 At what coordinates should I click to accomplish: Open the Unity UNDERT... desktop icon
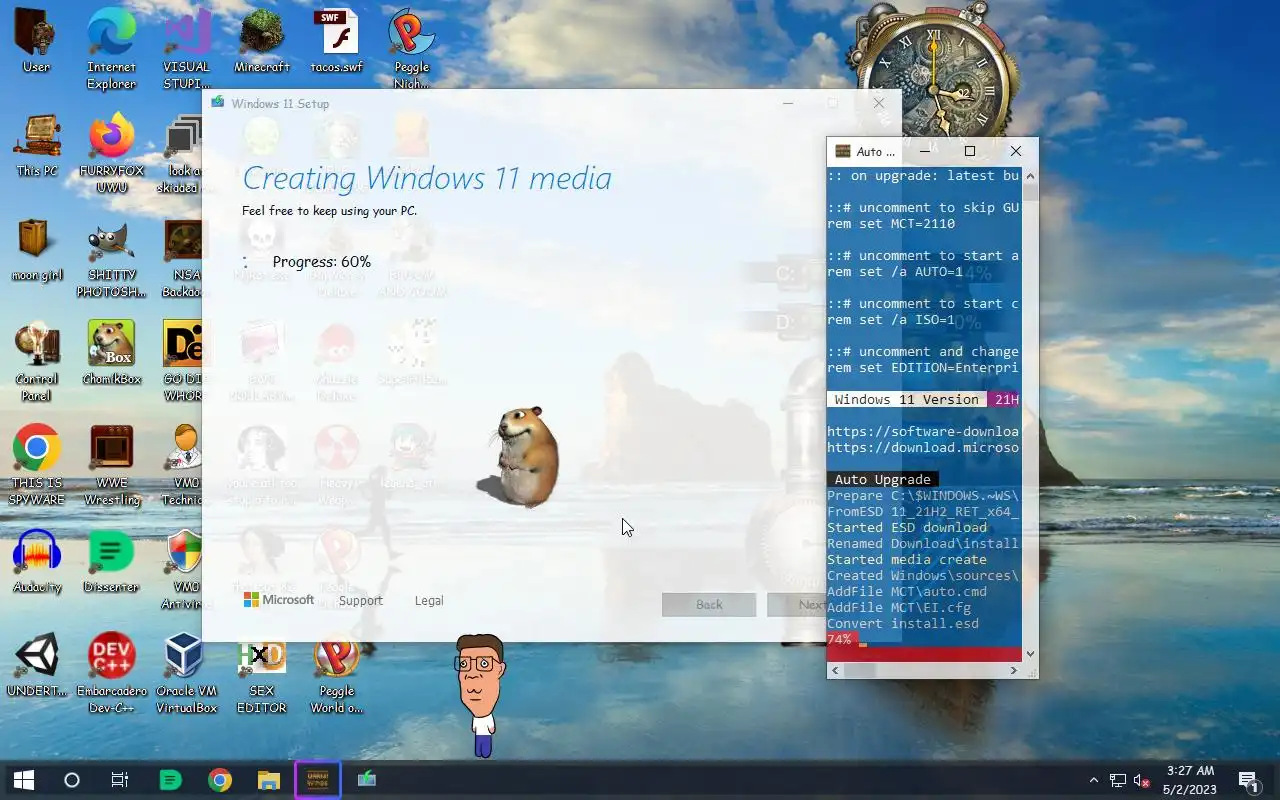coord(36,664)
